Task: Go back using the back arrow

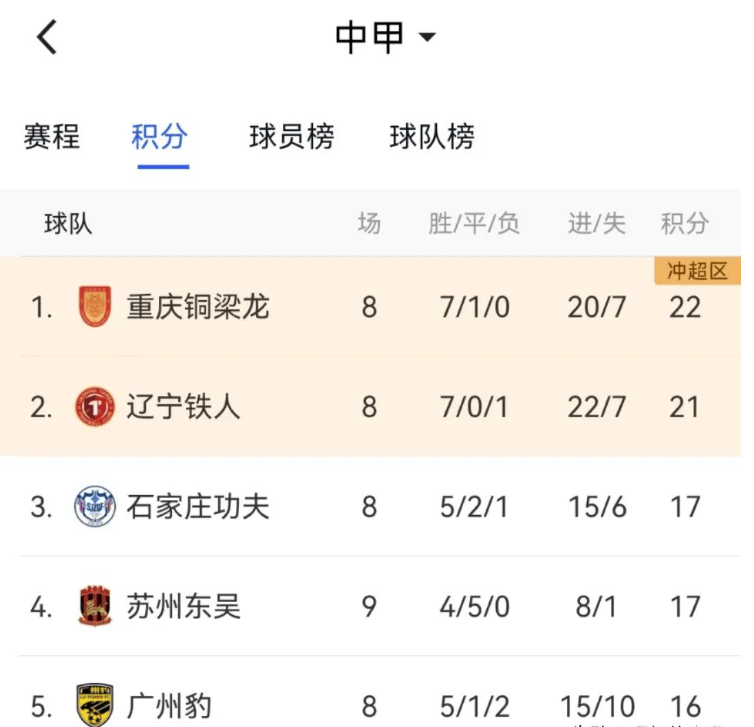Action: coord(47,37)
